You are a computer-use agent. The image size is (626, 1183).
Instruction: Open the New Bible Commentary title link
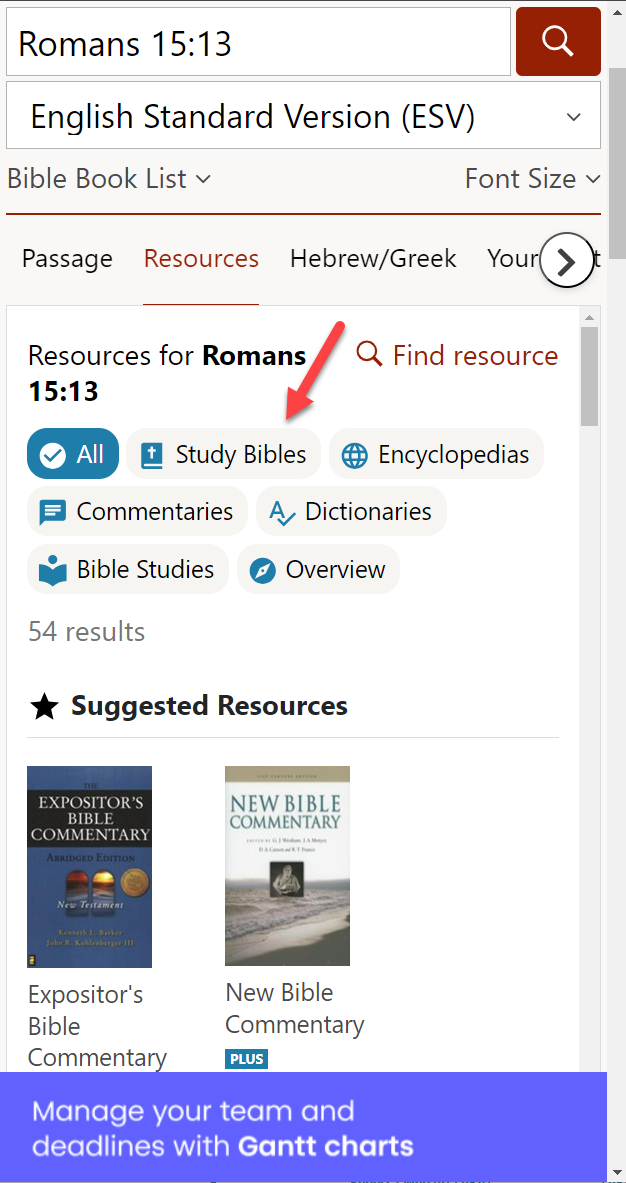(295, 1008)
